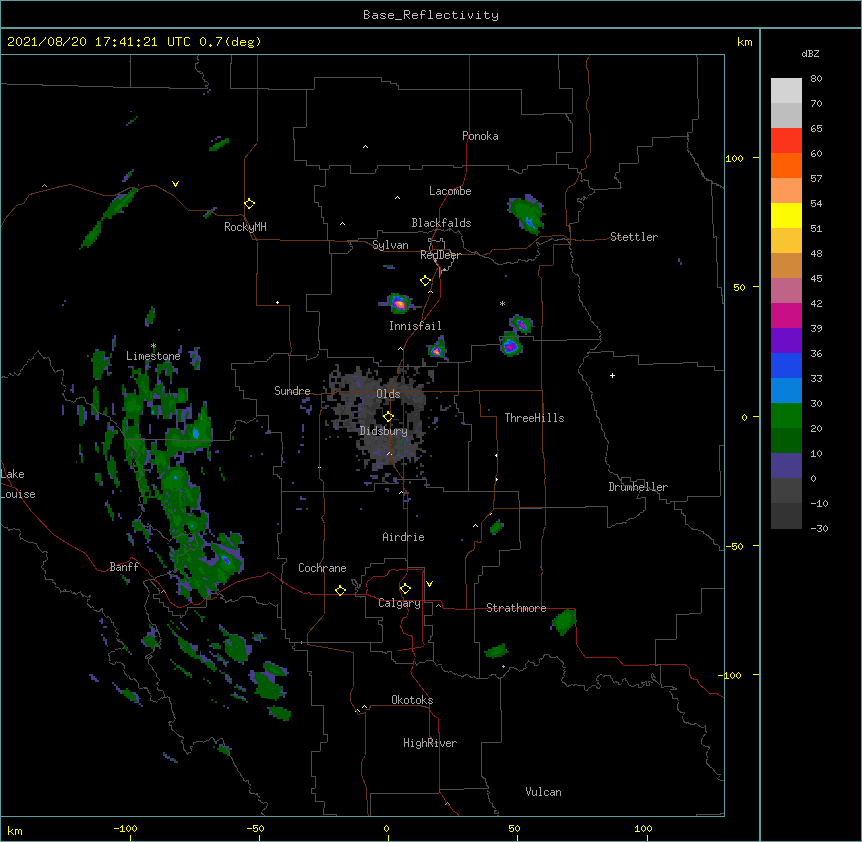This screenshot has width=862, height=842.
Task: Click the Cochrane town label
Action: (x=322, y=568)
